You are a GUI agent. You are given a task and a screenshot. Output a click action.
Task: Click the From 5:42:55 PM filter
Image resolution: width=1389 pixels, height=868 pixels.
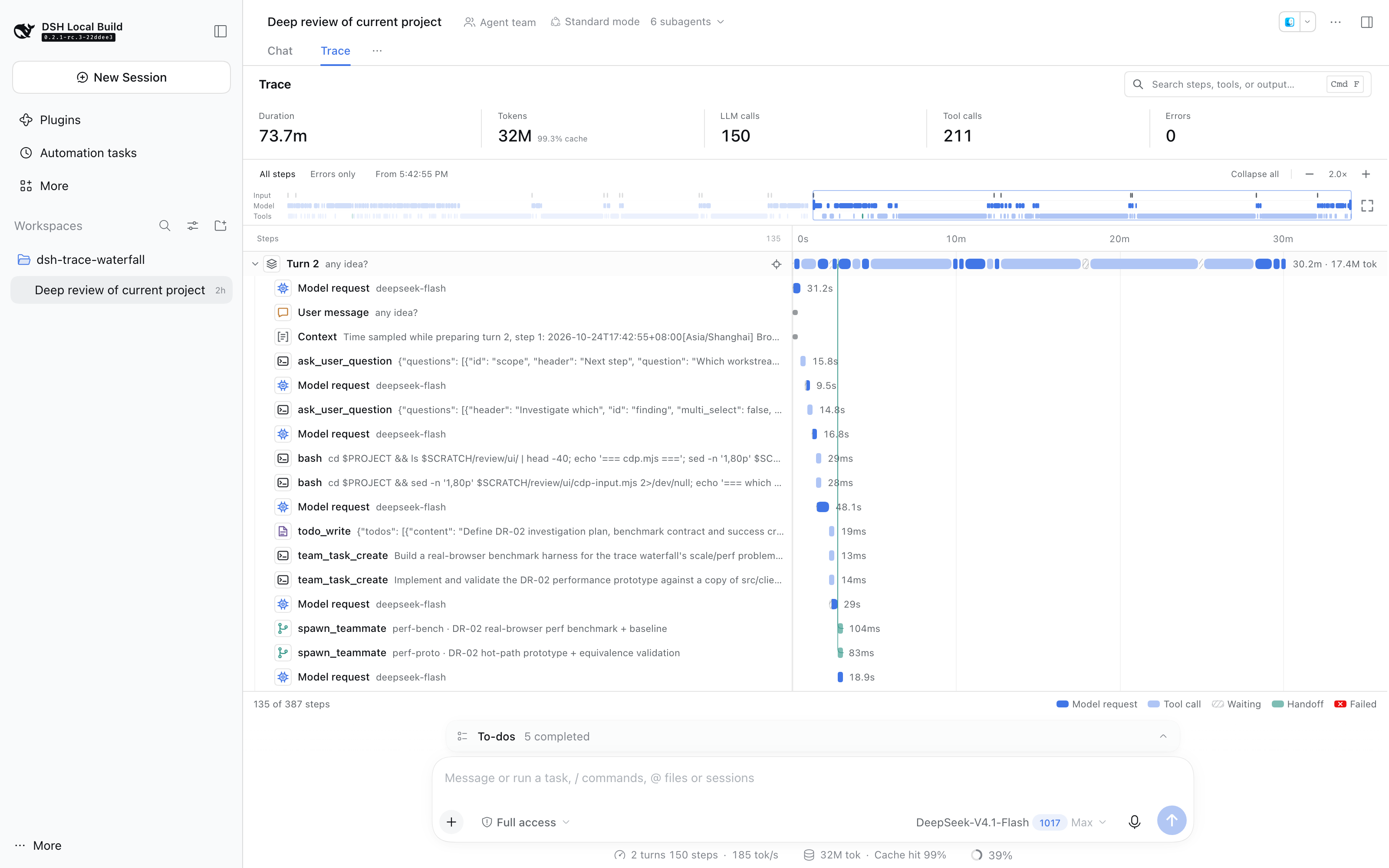click(411, 174)
